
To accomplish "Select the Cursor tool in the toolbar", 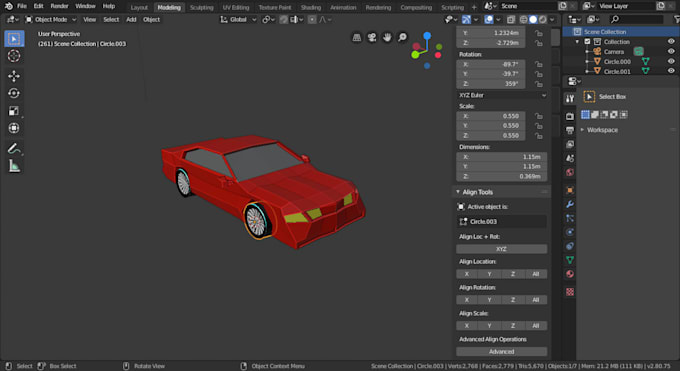I will (14, 56).
